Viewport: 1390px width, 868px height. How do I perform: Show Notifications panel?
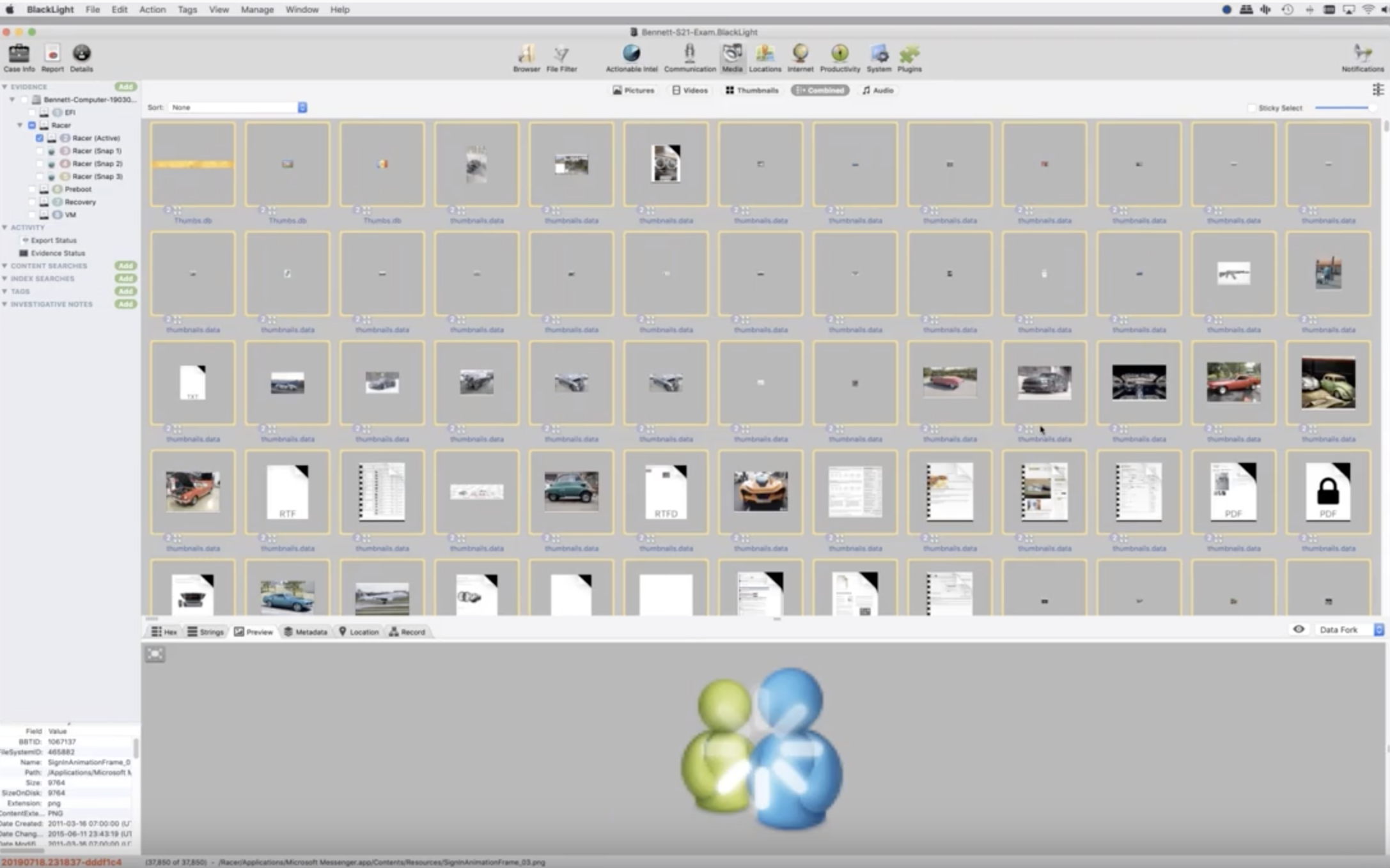[x=1363, y=58]
